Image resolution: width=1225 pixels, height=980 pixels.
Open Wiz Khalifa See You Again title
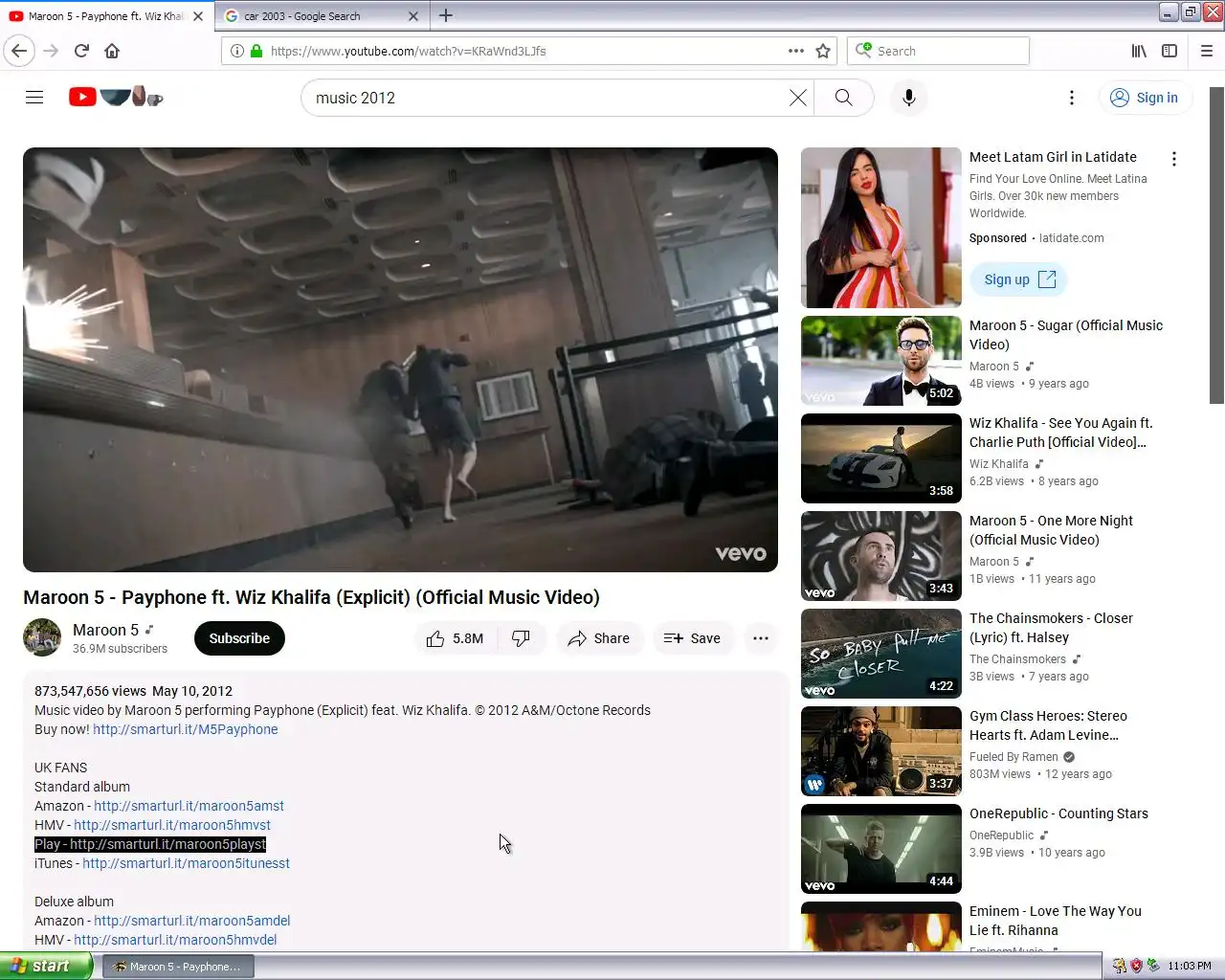click(x=1060, y=433)
